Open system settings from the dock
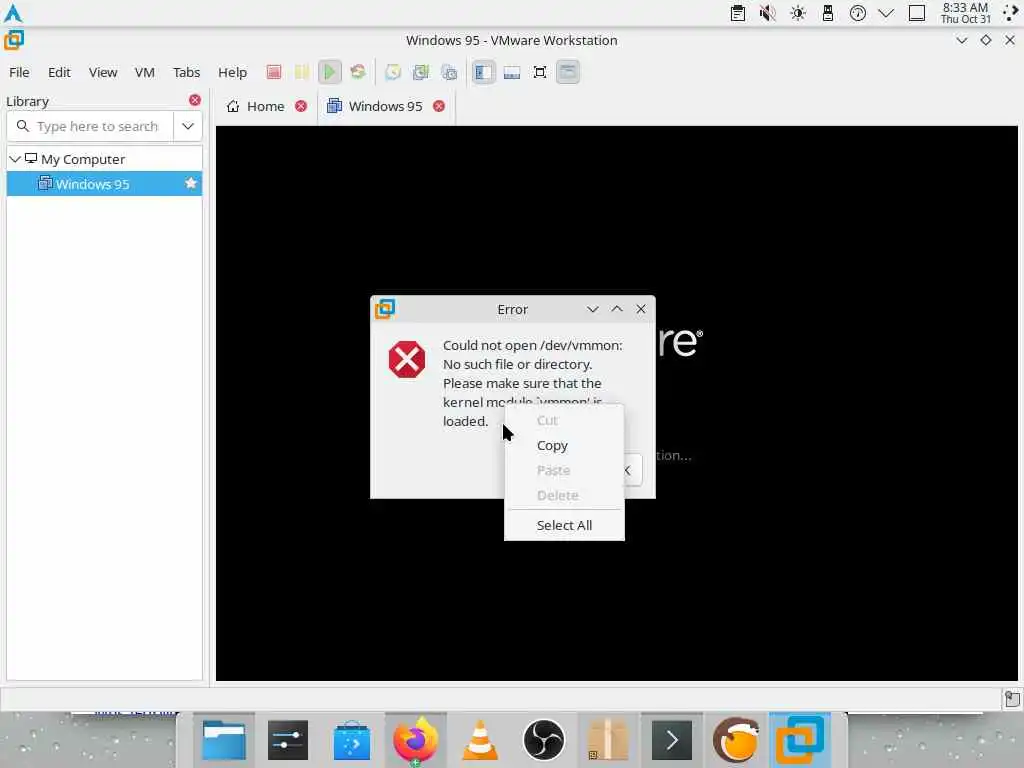 click(x=288, y=740)
